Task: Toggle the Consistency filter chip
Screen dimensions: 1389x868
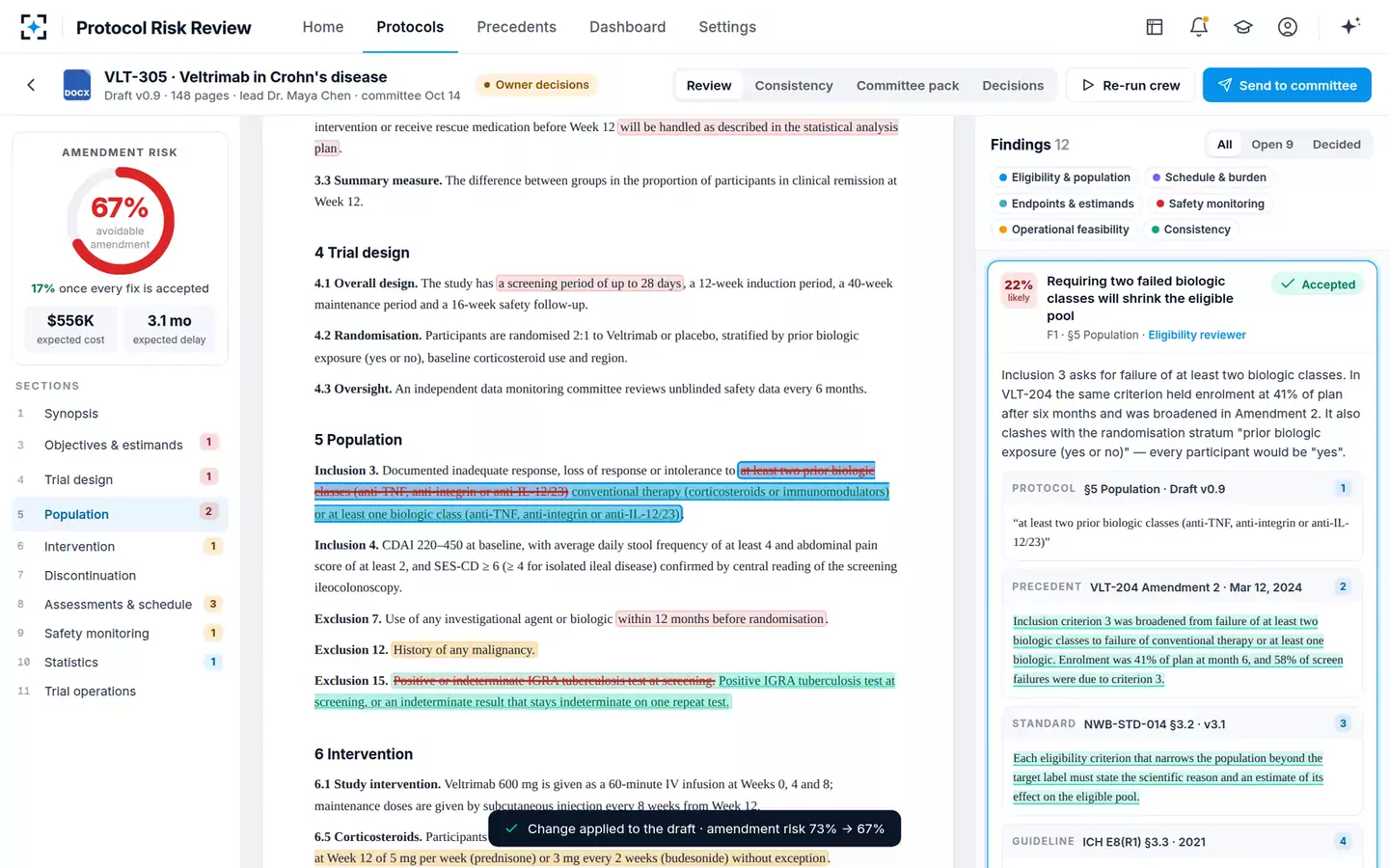Action: click(x=1190, y=230)
